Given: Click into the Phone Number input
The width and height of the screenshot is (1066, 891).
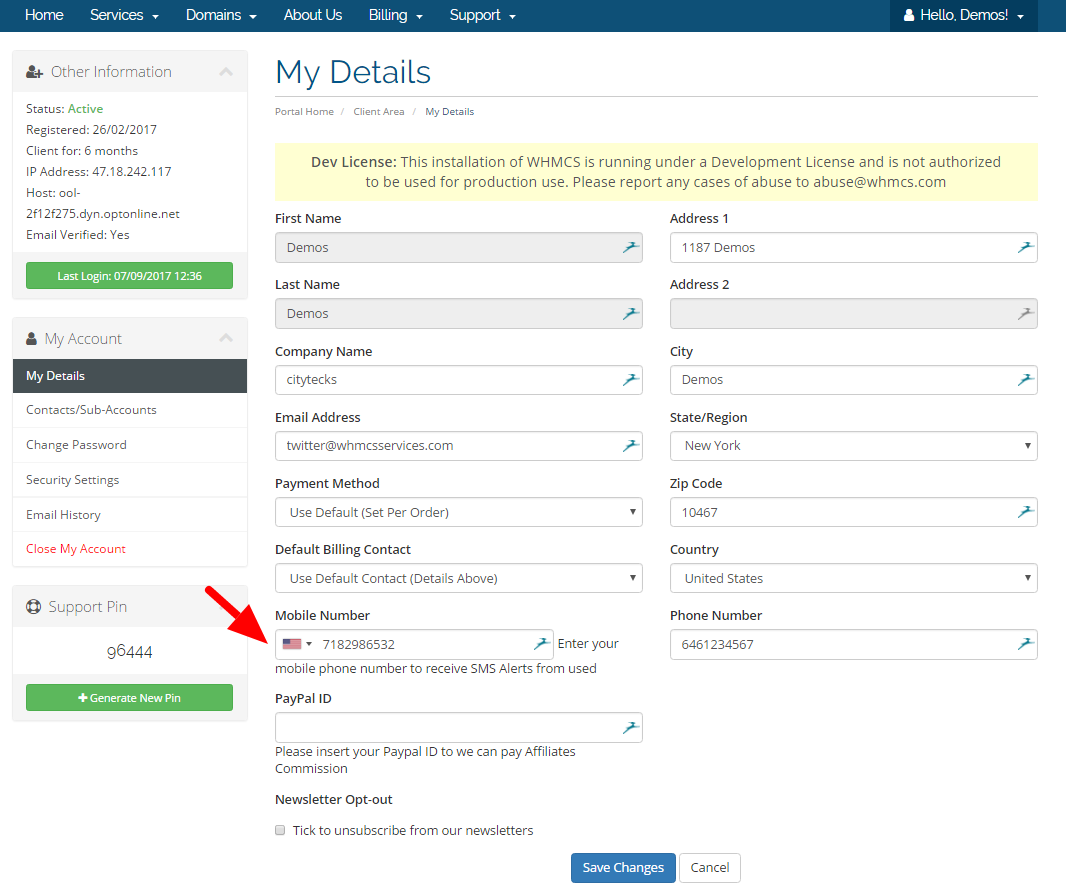Looking at the screenshot, I should [854, 644].
